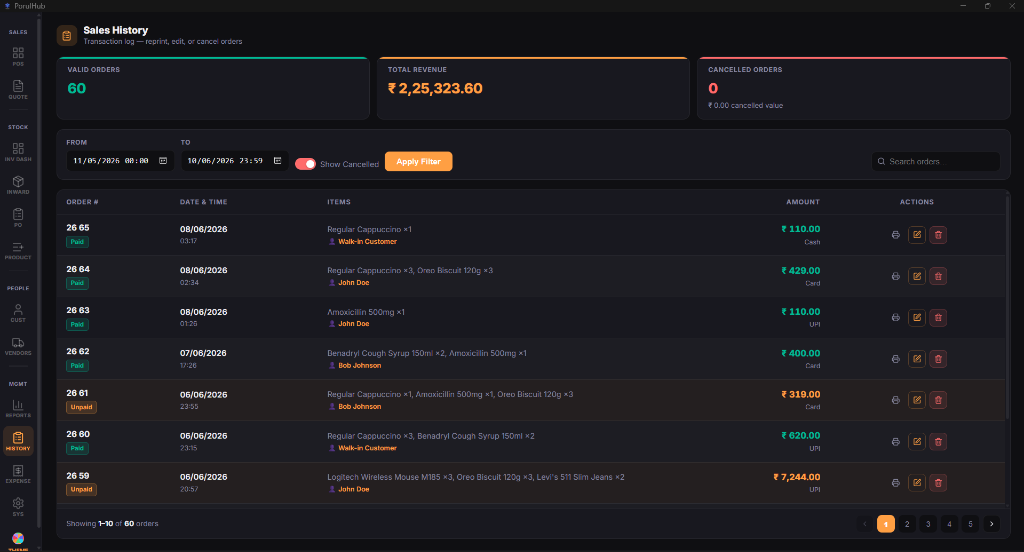Delete order 26 64
Viewport: 1024px width, 552px height.
tap(938, 276)
